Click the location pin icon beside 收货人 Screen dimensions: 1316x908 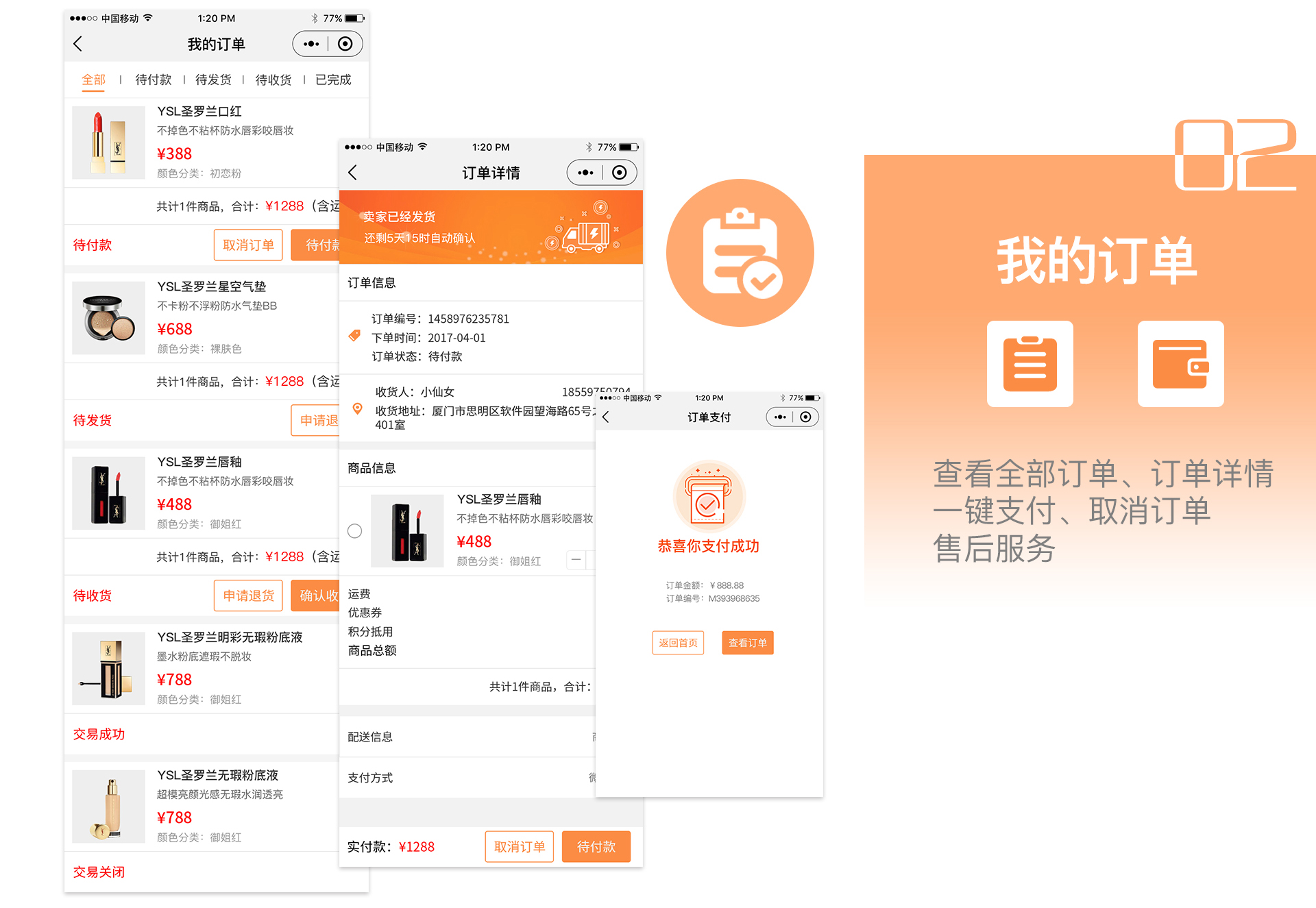click(x=357, y=408)
